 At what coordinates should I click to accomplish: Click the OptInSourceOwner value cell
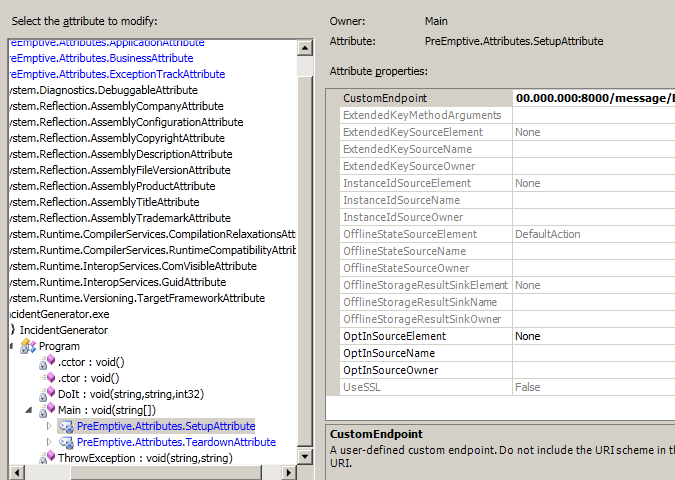594,370
